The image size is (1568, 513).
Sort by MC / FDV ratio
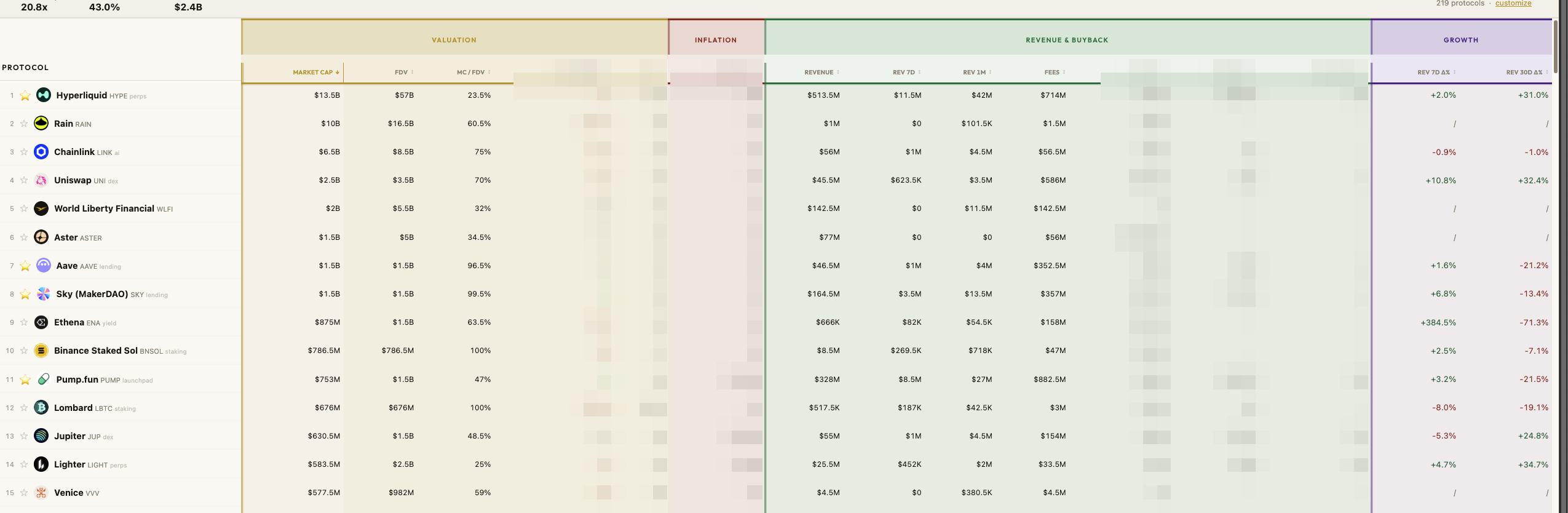coord(473,72)
